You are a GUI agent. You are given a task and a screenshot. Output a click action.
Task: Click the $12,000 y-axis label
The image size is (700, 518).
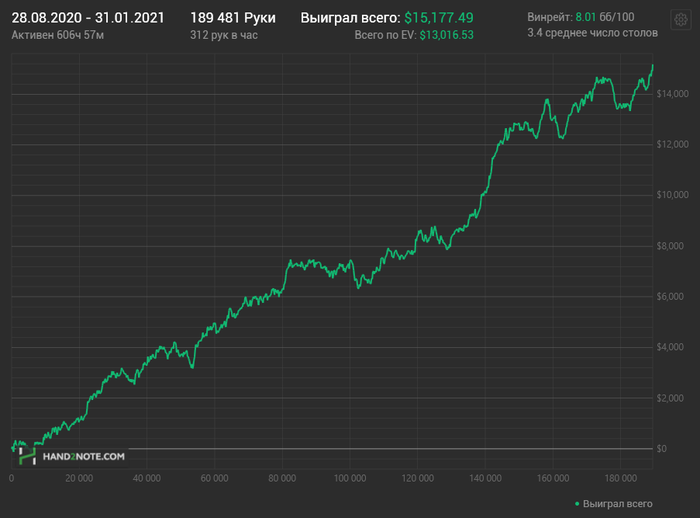pos(672,144)
